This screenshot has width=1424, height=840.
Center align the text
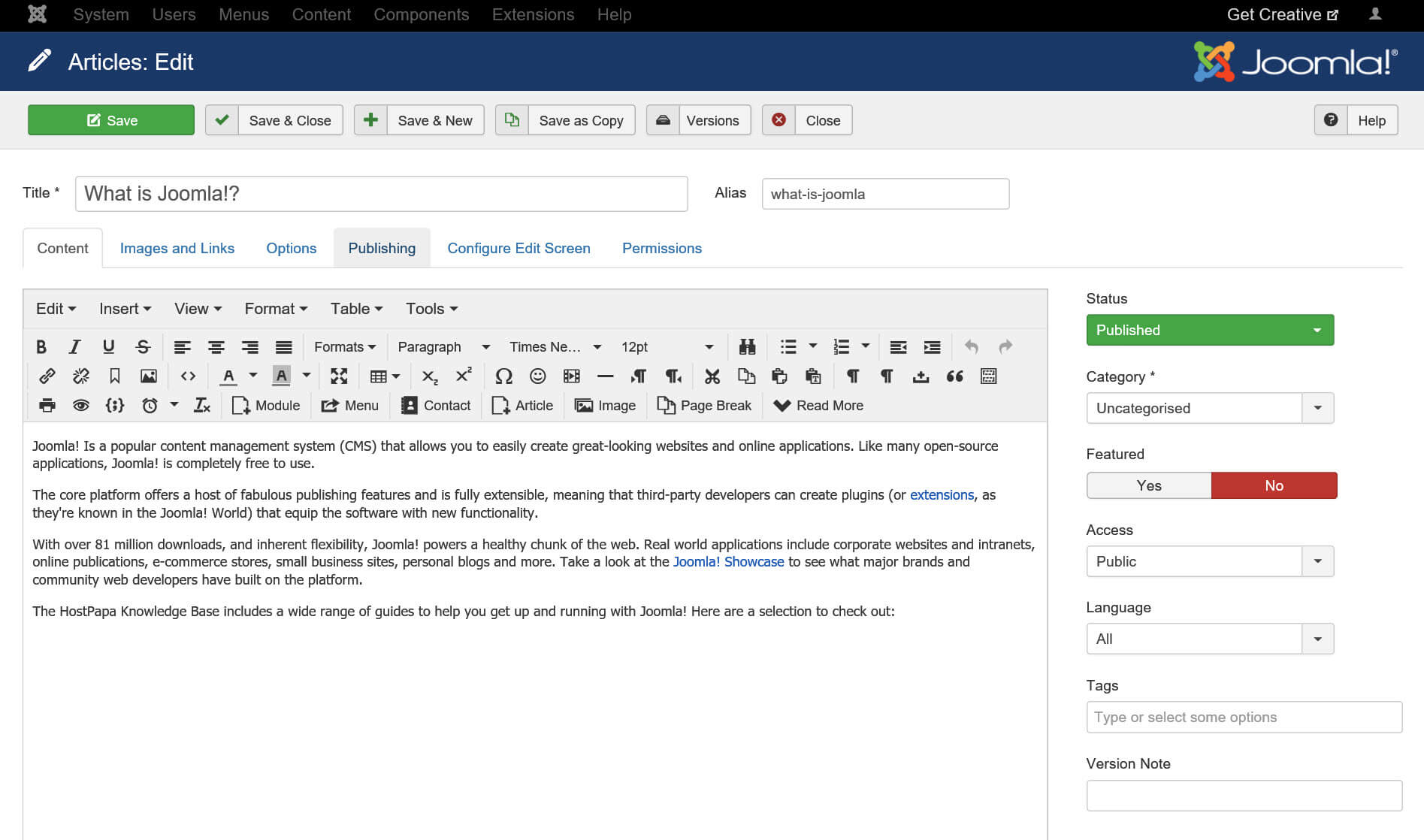coord(216,346)
